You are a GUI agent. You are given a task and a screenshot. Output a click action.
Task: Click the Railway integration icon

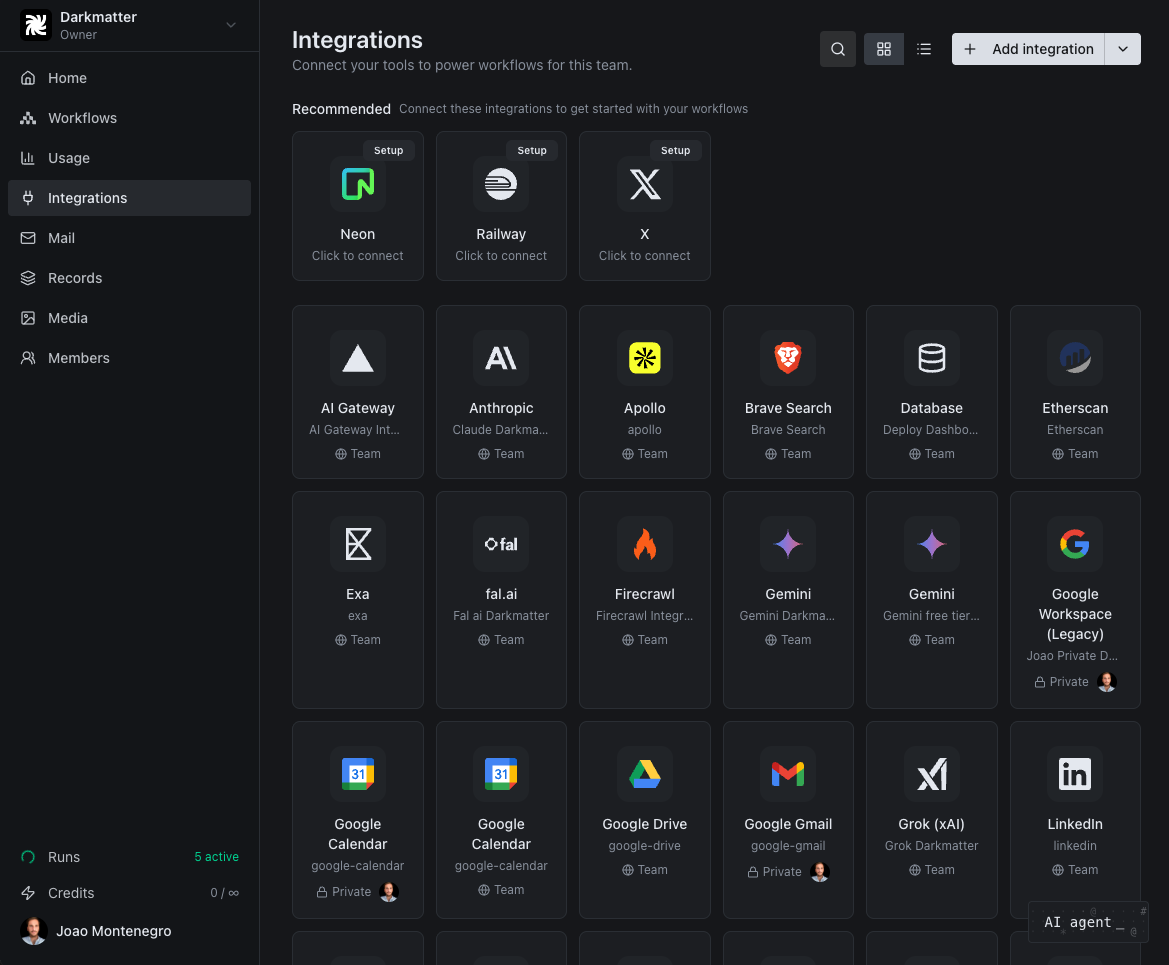pos(501,184)
